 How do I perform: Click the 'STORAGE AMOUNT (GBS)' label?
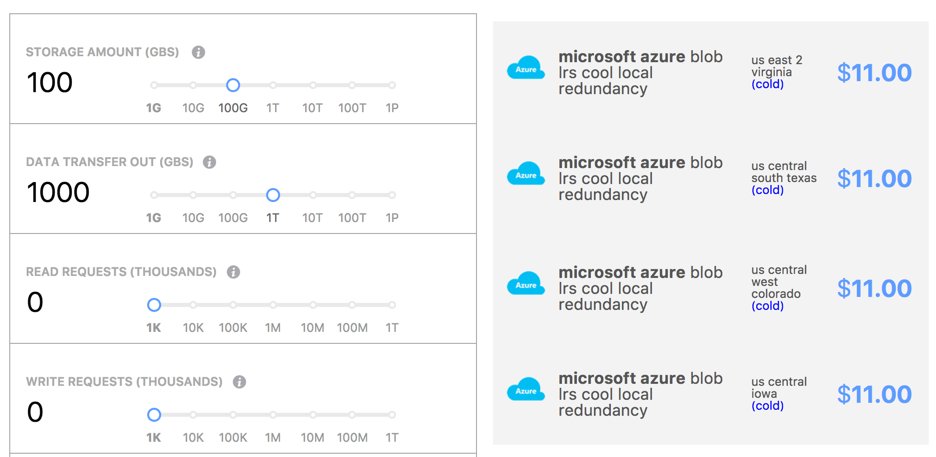(103, 53)
